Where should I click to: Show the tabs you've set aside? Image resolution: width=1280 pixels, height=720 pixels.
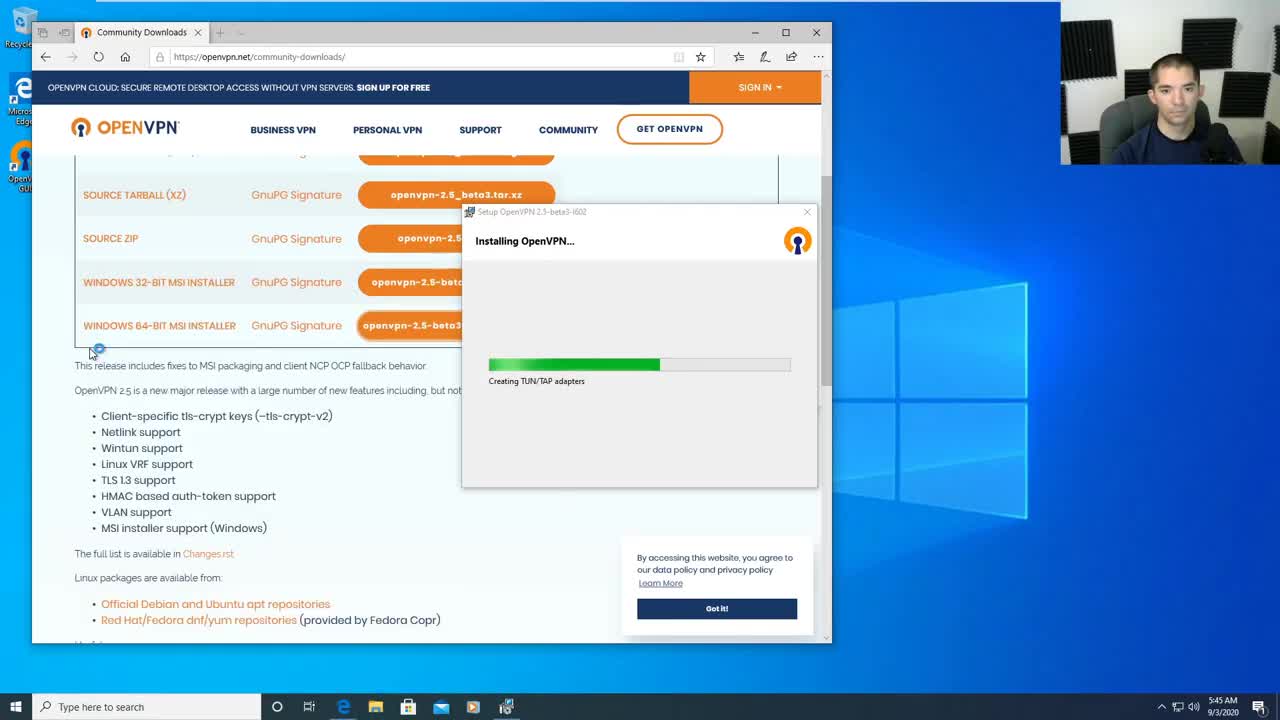pos(43,33)
